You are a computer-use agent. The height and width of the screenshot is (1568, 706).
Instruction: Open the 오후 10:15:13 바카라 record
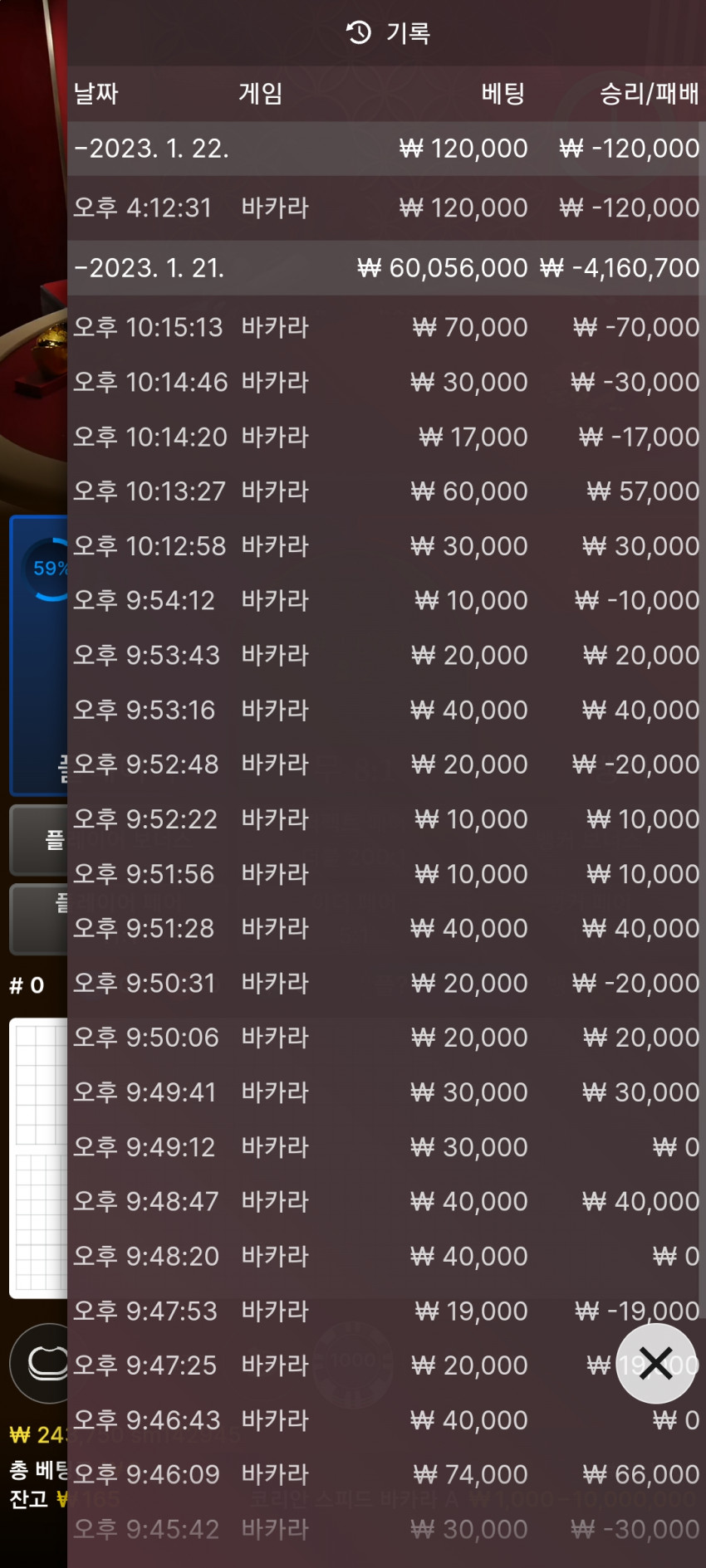[x=386, y=327]
